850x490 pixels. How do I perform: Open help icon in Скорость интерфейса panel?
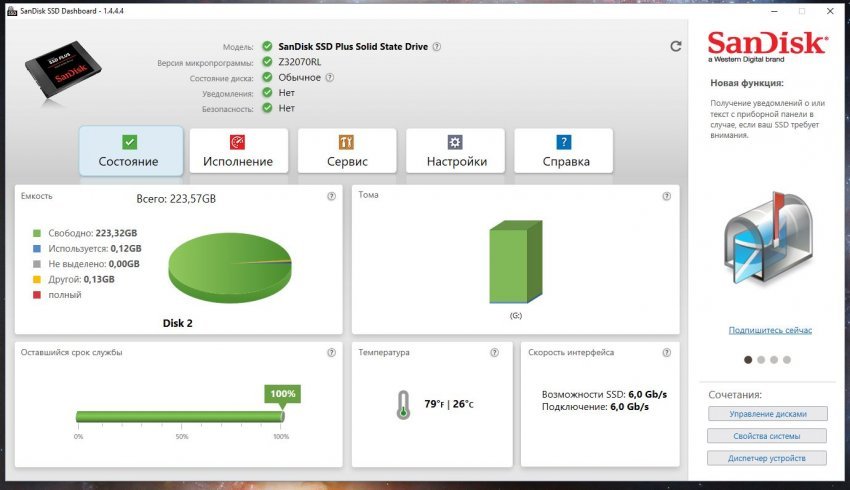(667, 352)
